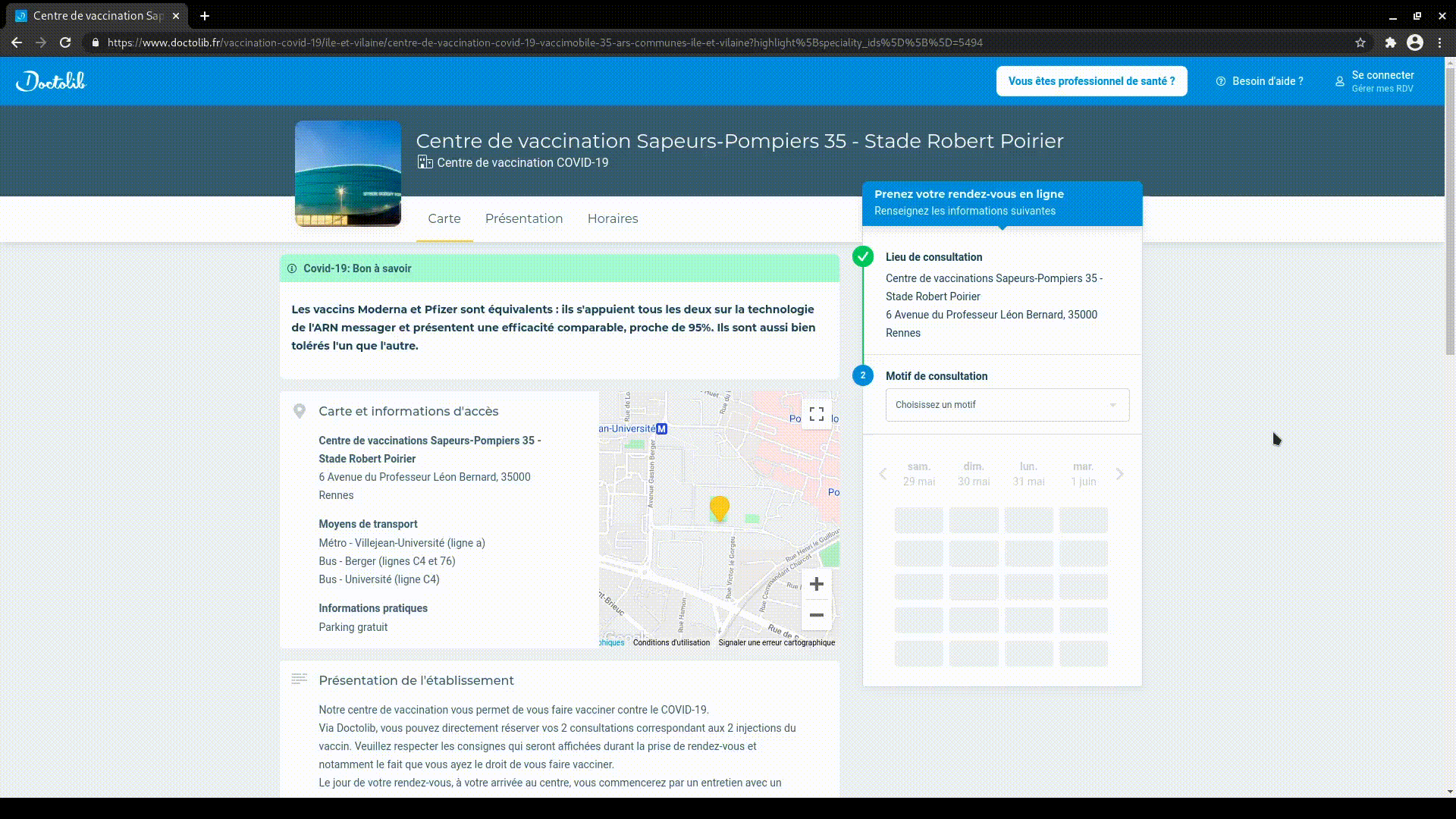Show previous dates with left chevron
Image resolution: width=1456 pixels, height=819 pixels.
[883, 474]
